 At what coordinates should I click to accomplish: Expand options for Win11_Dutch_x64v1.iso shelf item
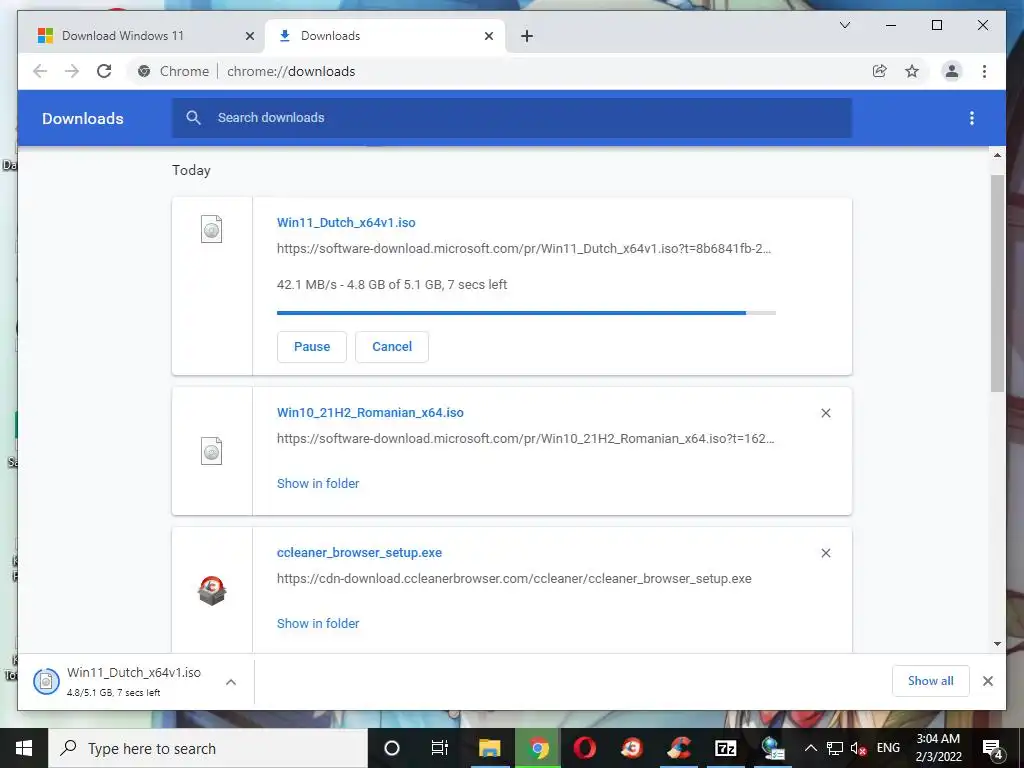(x=231, y=682)
